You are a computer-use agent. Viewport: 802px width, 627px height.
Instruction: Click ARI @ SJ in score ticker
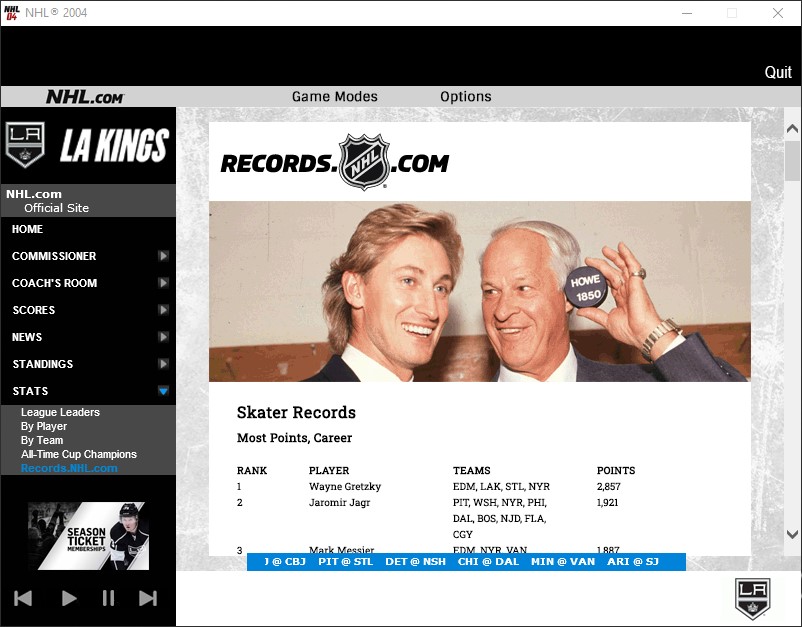pos(633,562)
